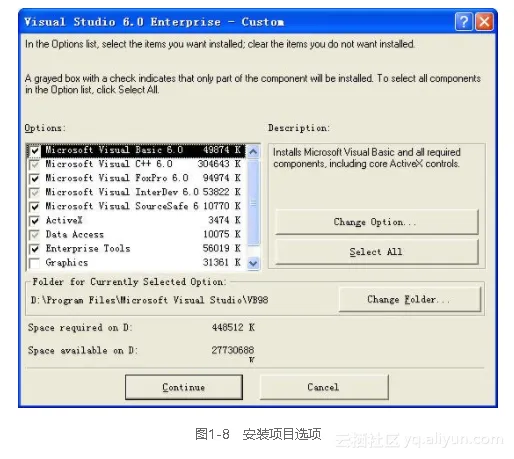The height and width of the screenshot is (459, 514).
Task: Select the Graphics list row
Action: (x=137, y=262)
